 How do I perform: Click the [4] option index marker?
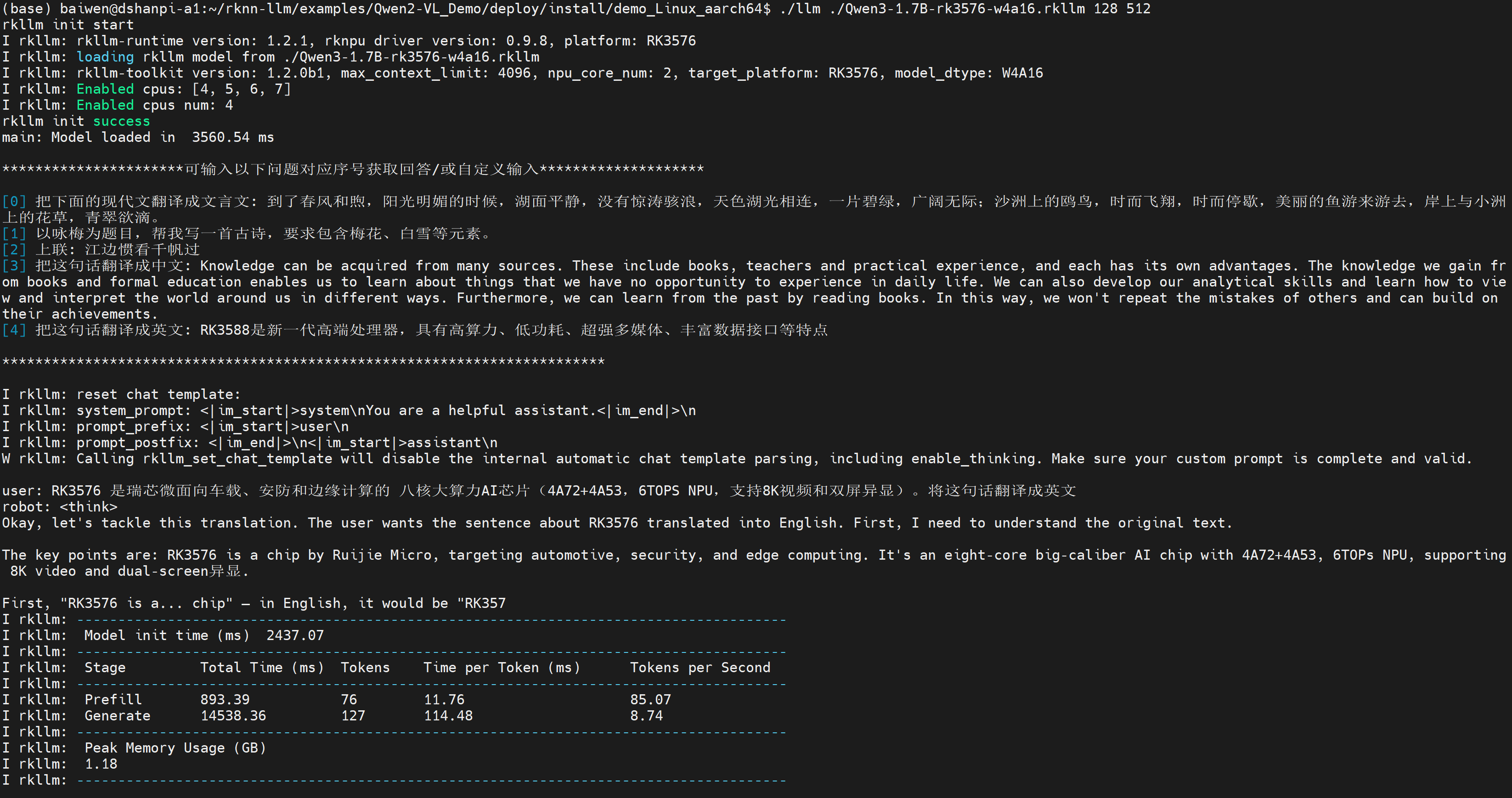[x=14, y=330]
